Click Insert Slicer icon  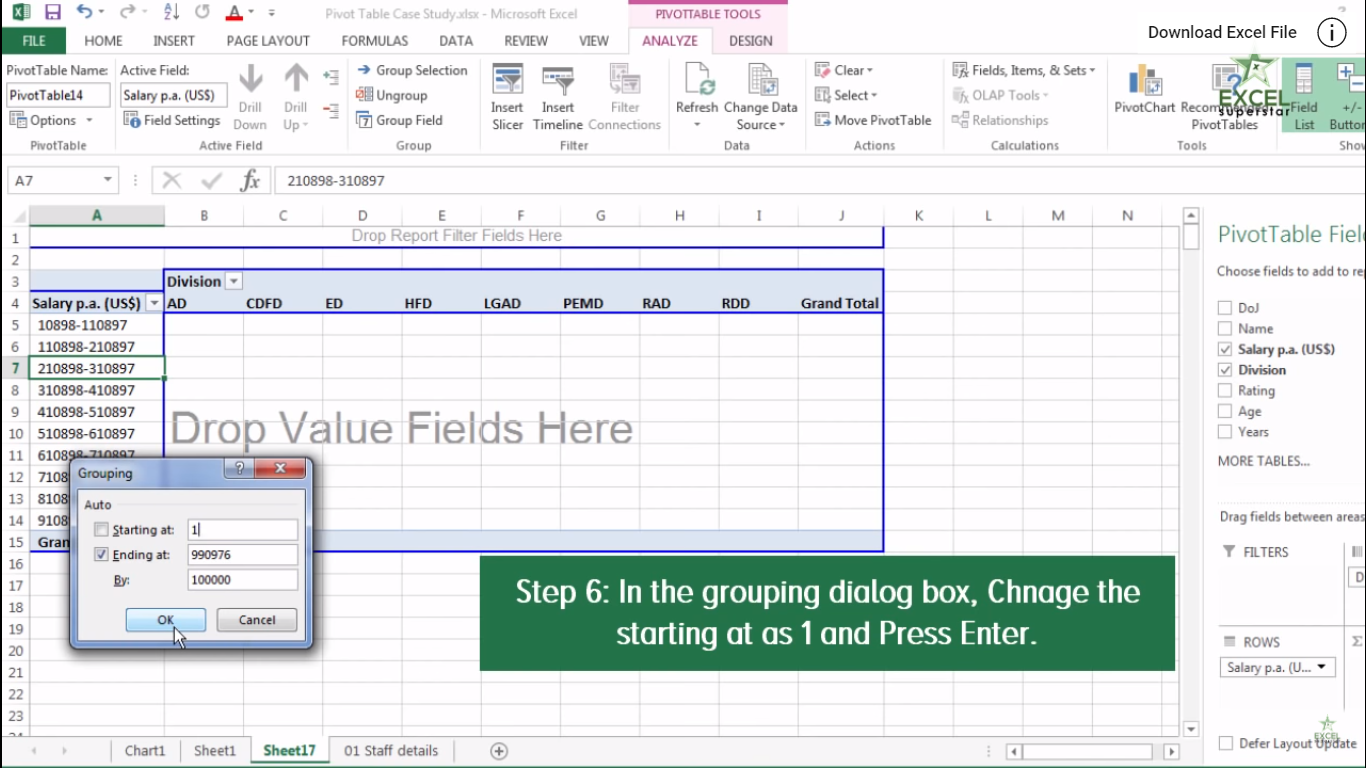click(507, 80)
